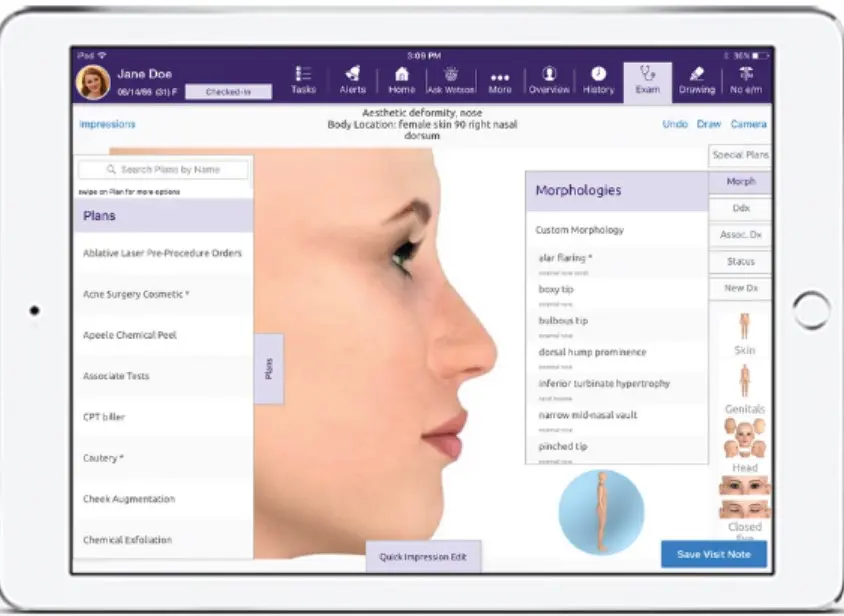Switch to the Drawing tool
844x616 pixels.
tap(696, 80)
